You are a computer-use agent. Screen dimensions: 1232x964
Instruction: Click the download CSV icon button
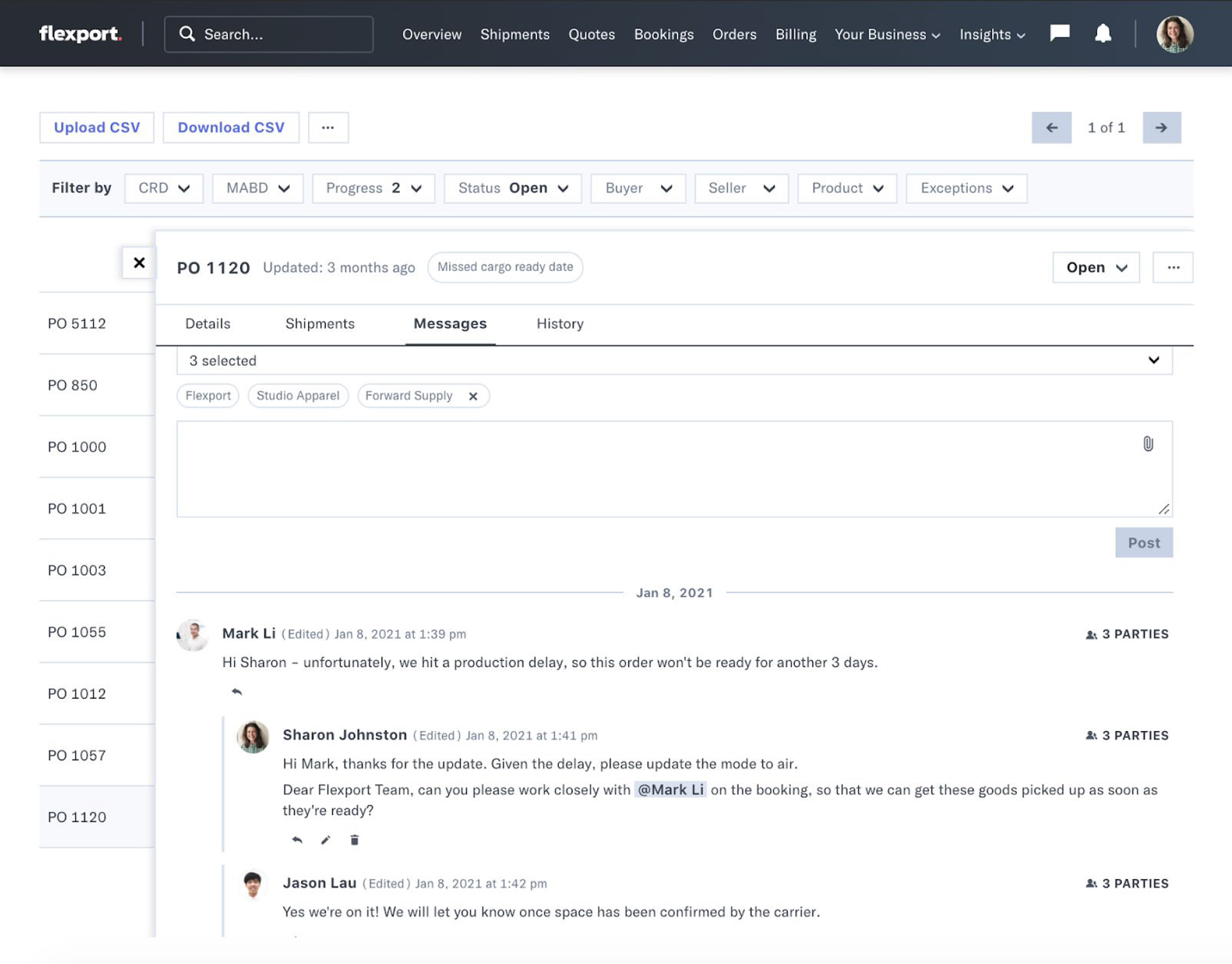point(231,127)
